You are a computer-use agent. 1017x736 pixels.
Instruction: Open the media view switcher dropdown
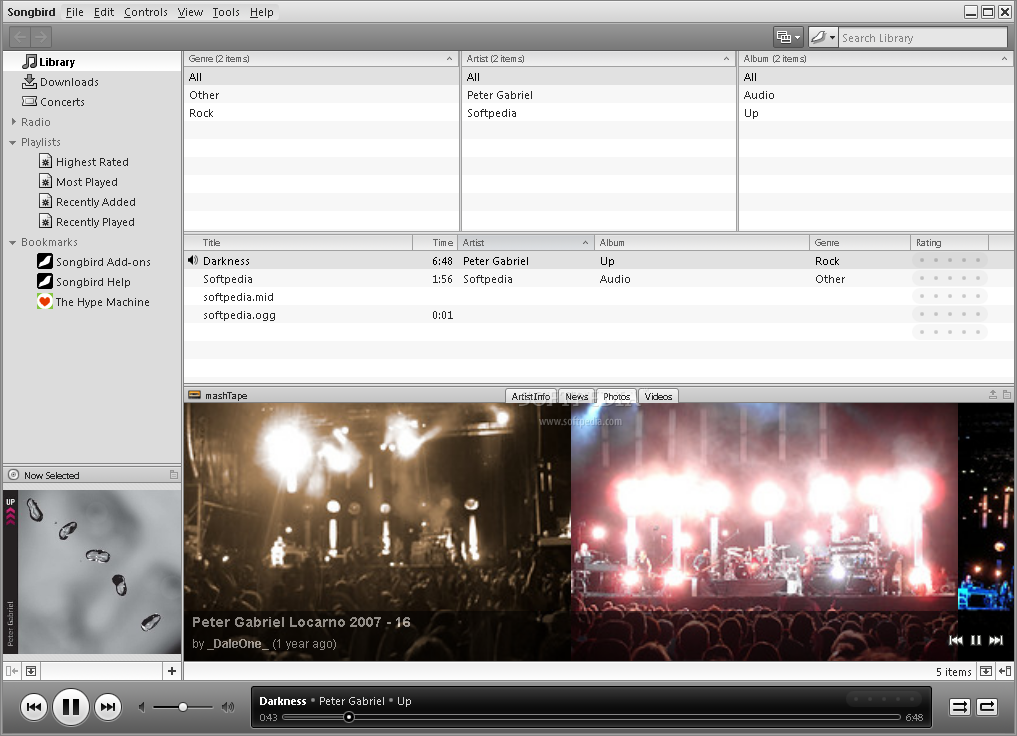pos(788,38)
